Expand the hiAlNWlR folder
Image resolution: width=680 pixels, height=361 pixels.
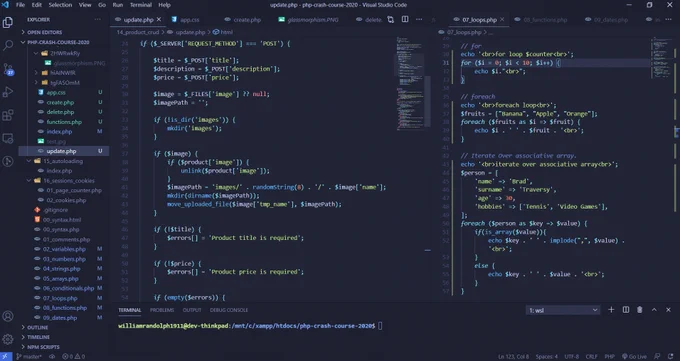tap(63, 72)
